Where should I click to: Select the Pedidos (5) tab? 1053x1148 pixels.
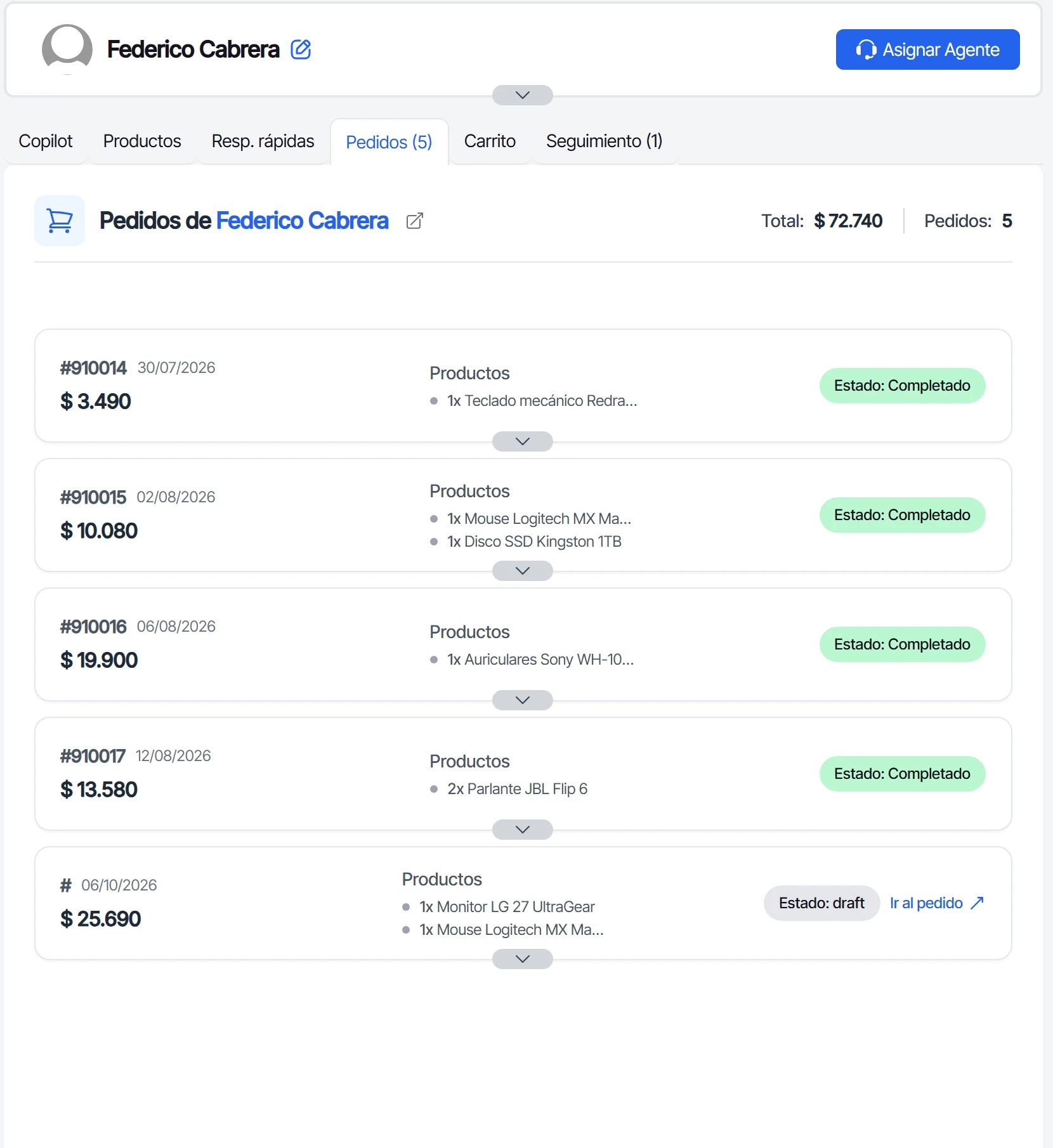click(389, 141)
